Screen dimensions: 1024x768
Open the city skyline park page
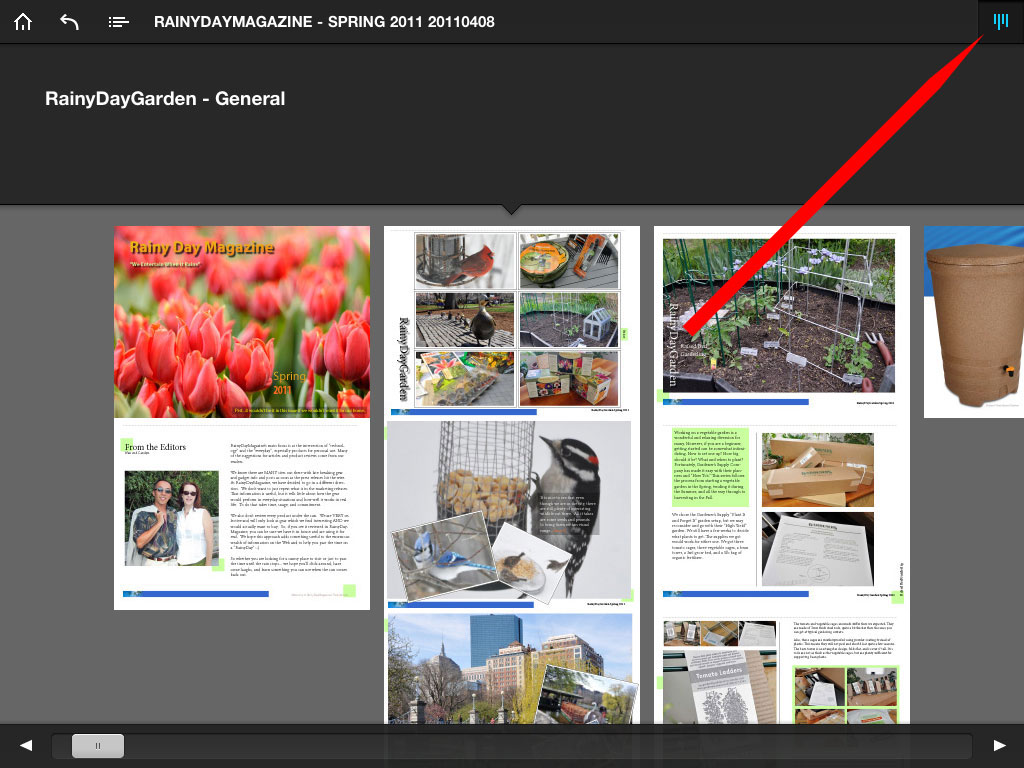coord(511,667)
